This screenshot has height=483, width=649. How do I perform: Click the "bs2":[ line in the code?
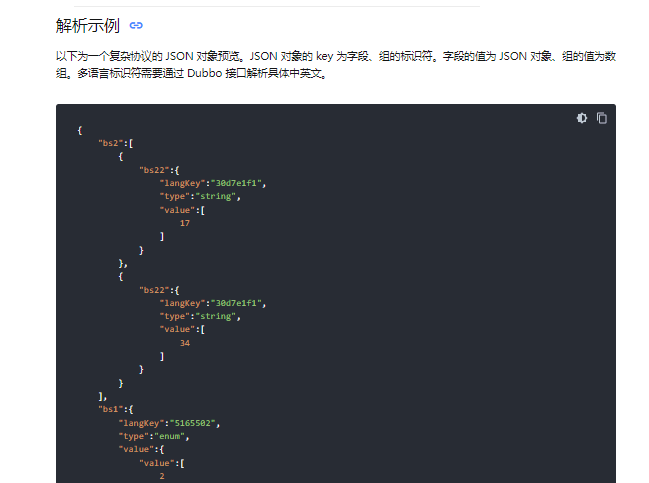pyautogui.click(x=115, y=143)
